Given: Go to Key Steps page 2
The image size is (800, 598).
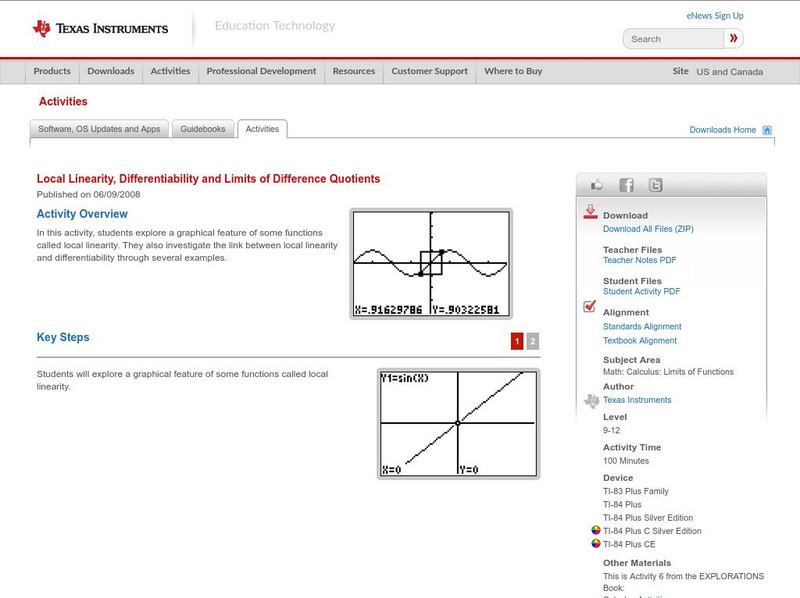Looking at the screenshot, I should coord(533,341).
